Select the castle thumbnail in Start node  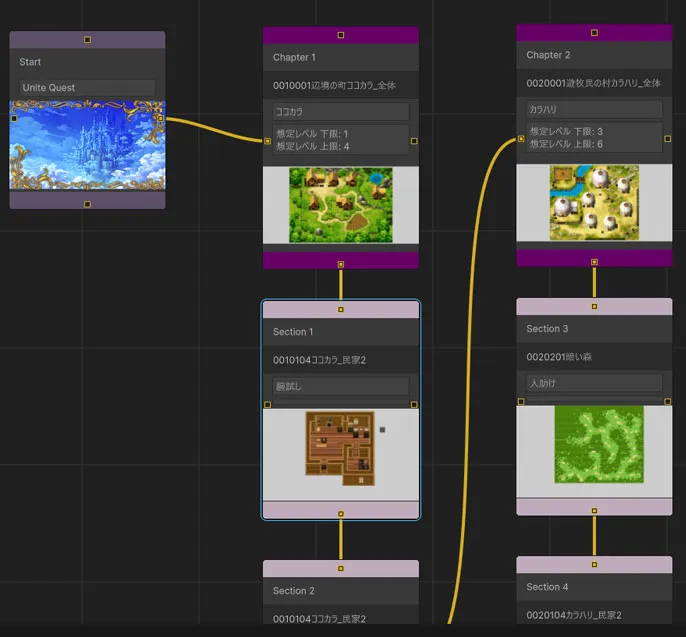pos(87,145)
